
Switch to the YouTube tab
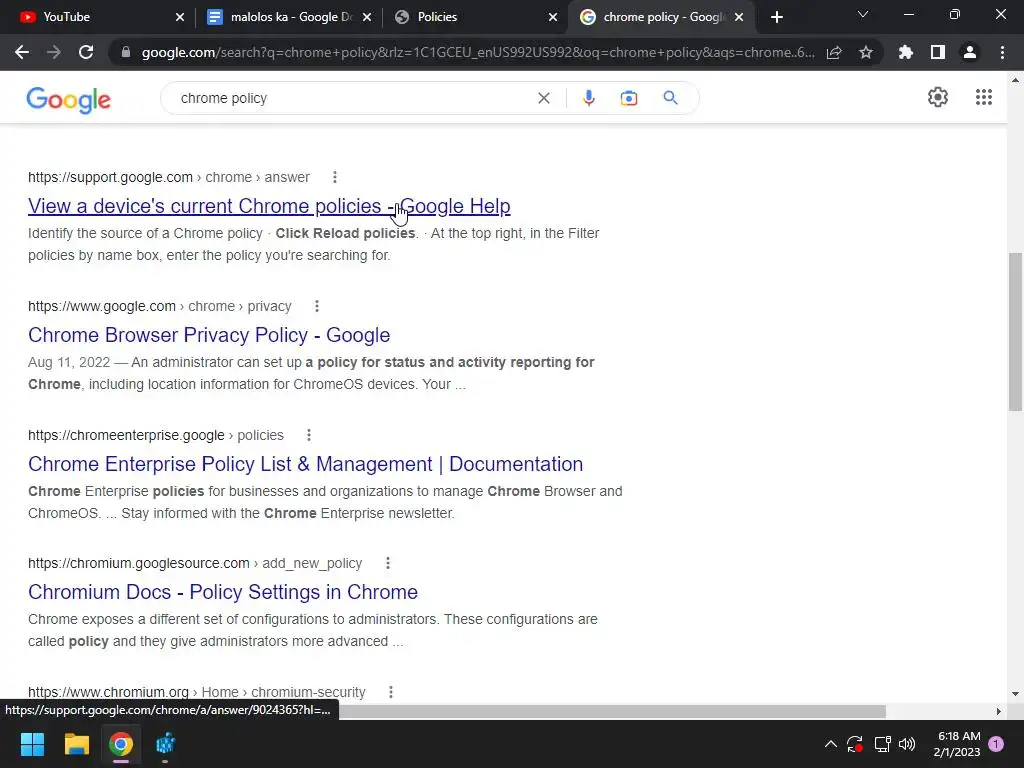coord(98,17)
